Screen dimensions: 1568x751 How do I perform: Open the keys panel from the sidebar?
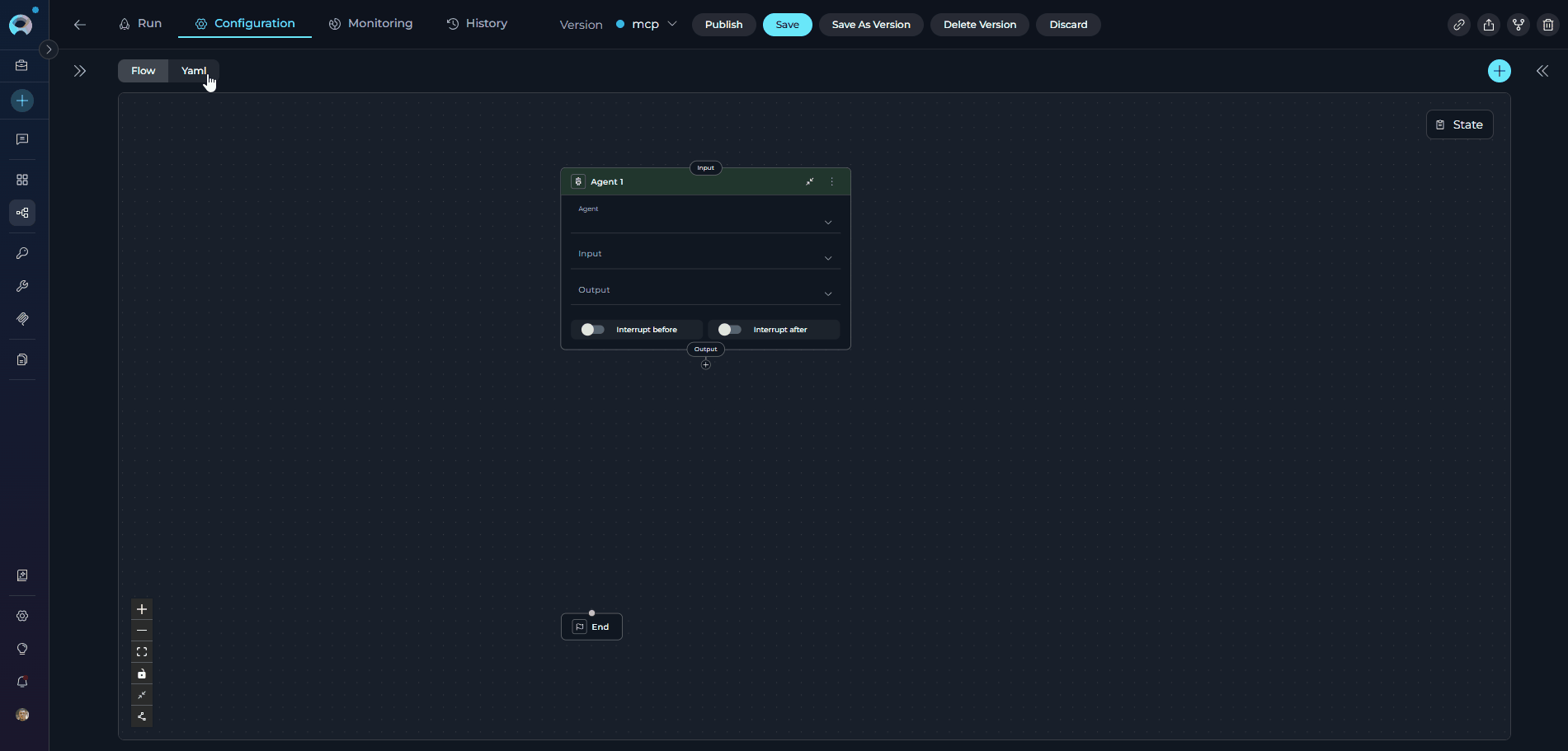(x=22, y=253)
